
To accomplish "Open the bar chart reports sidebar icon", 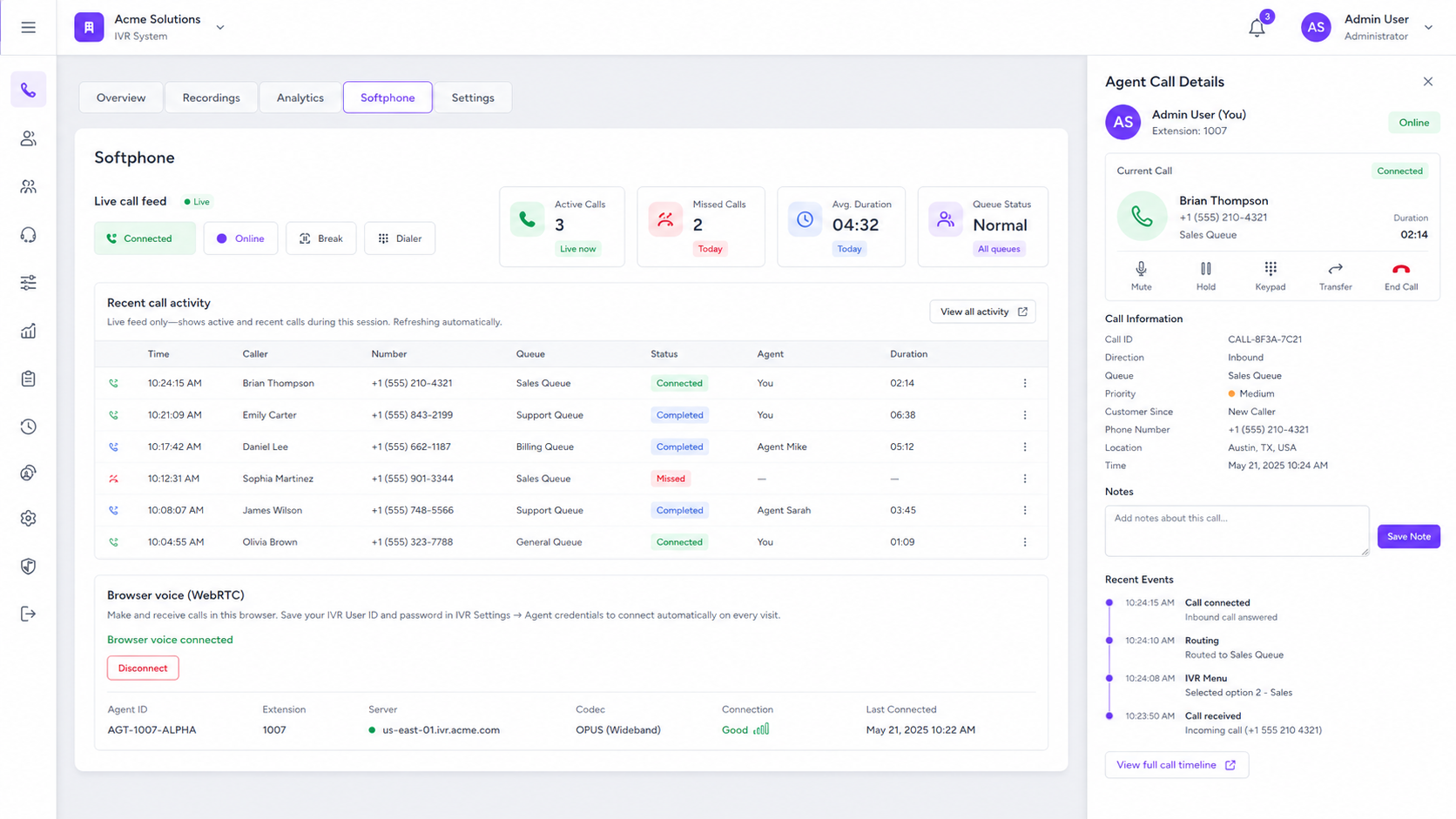I will click(x=29, y=331).
